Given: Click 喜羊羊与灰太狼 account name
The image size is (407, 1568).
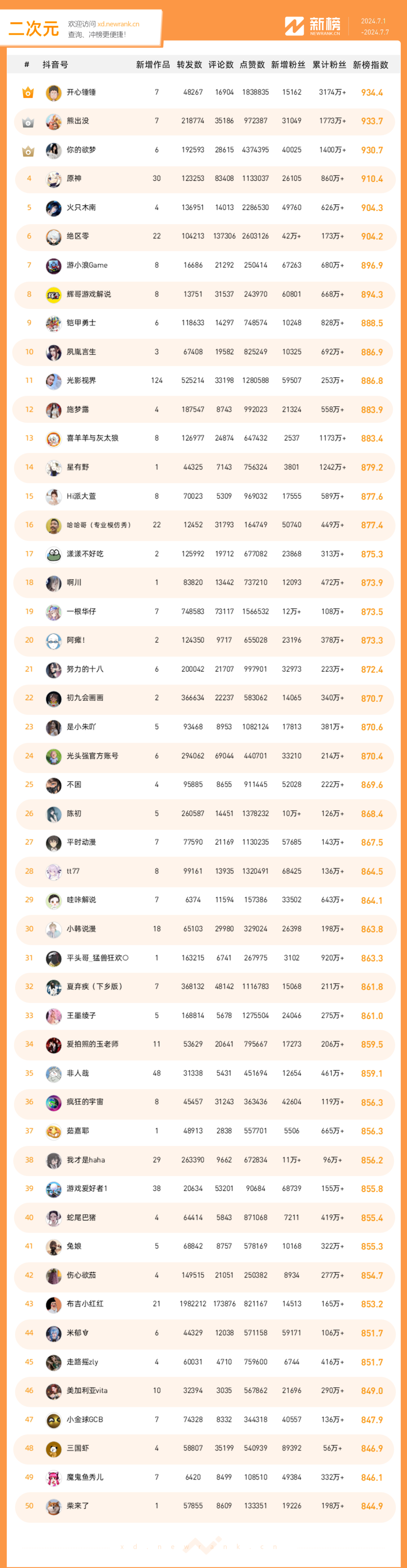Looking at the screenshot, I should (92, 438).
